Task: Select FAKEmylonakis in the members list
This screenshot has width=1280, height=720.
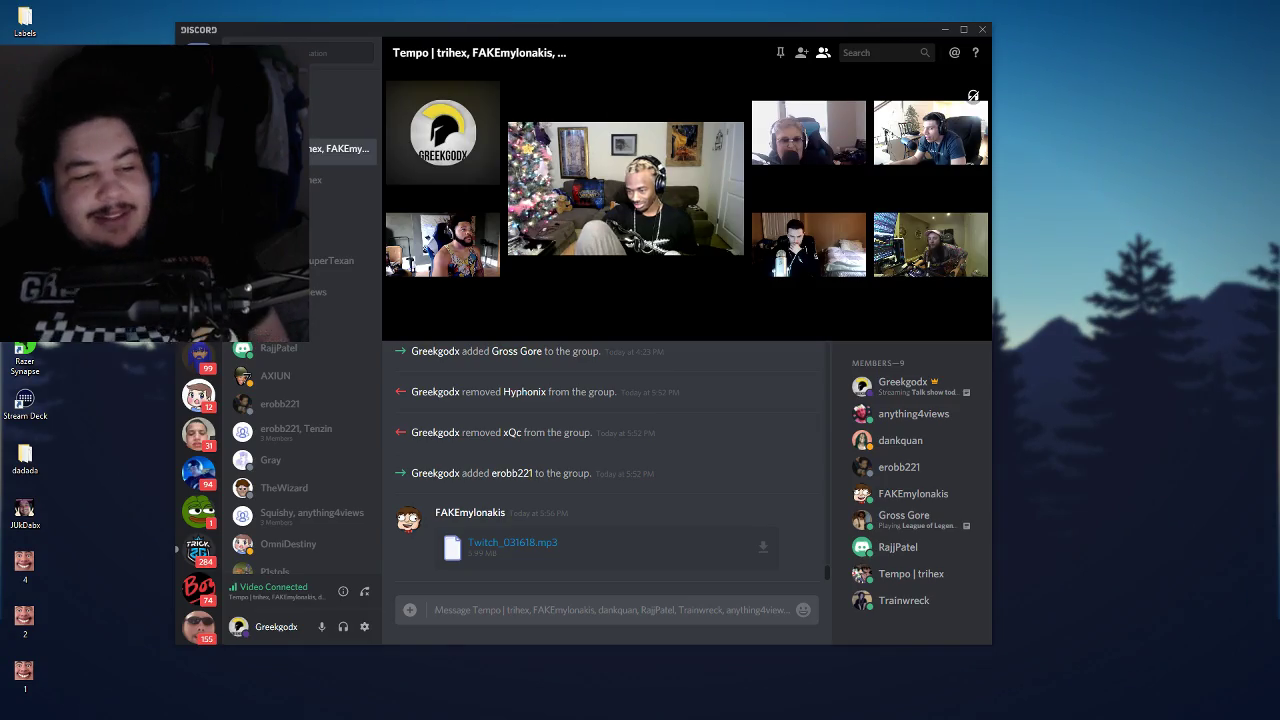Action: tap(912, 494)
